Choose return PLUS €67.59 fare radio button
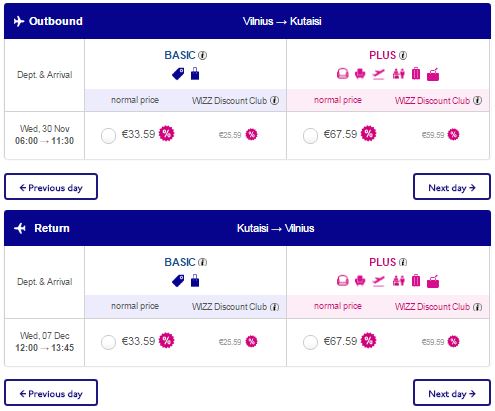This screenshot has width=495, height=411. coord(310,342)
